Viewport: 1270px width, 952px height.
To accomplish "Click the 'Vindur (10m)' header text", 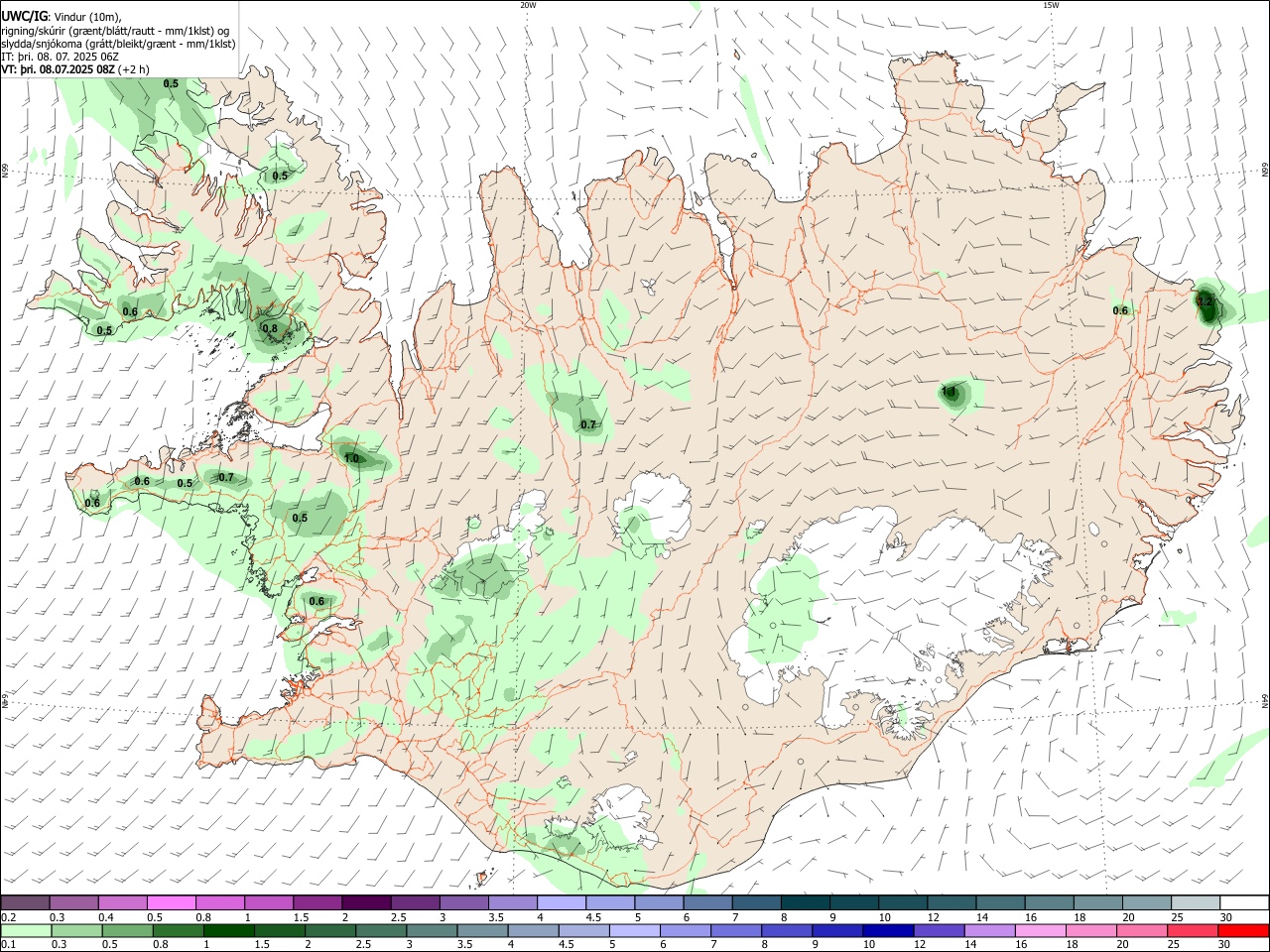I will [87, 16].
